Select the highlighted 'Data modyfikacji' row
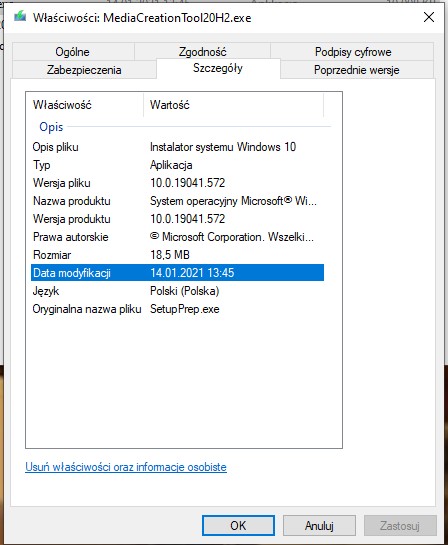Image resolution: width=448 pixels, height=545 pixels. [x=177, y=273]
